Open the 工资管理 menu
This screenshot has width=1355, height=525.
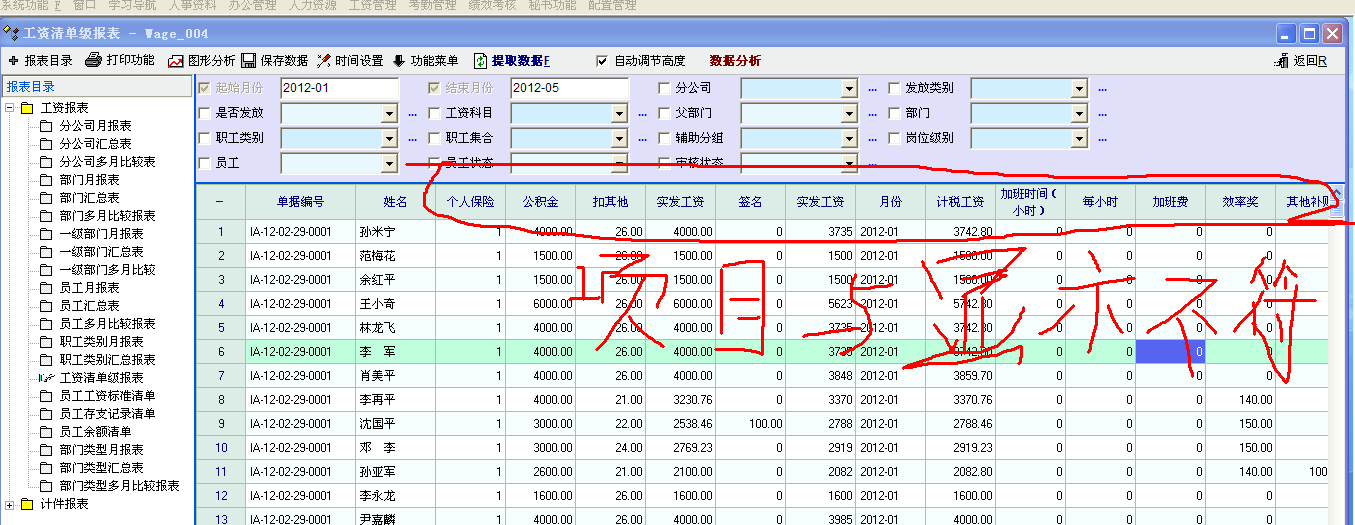pos(372,5)
